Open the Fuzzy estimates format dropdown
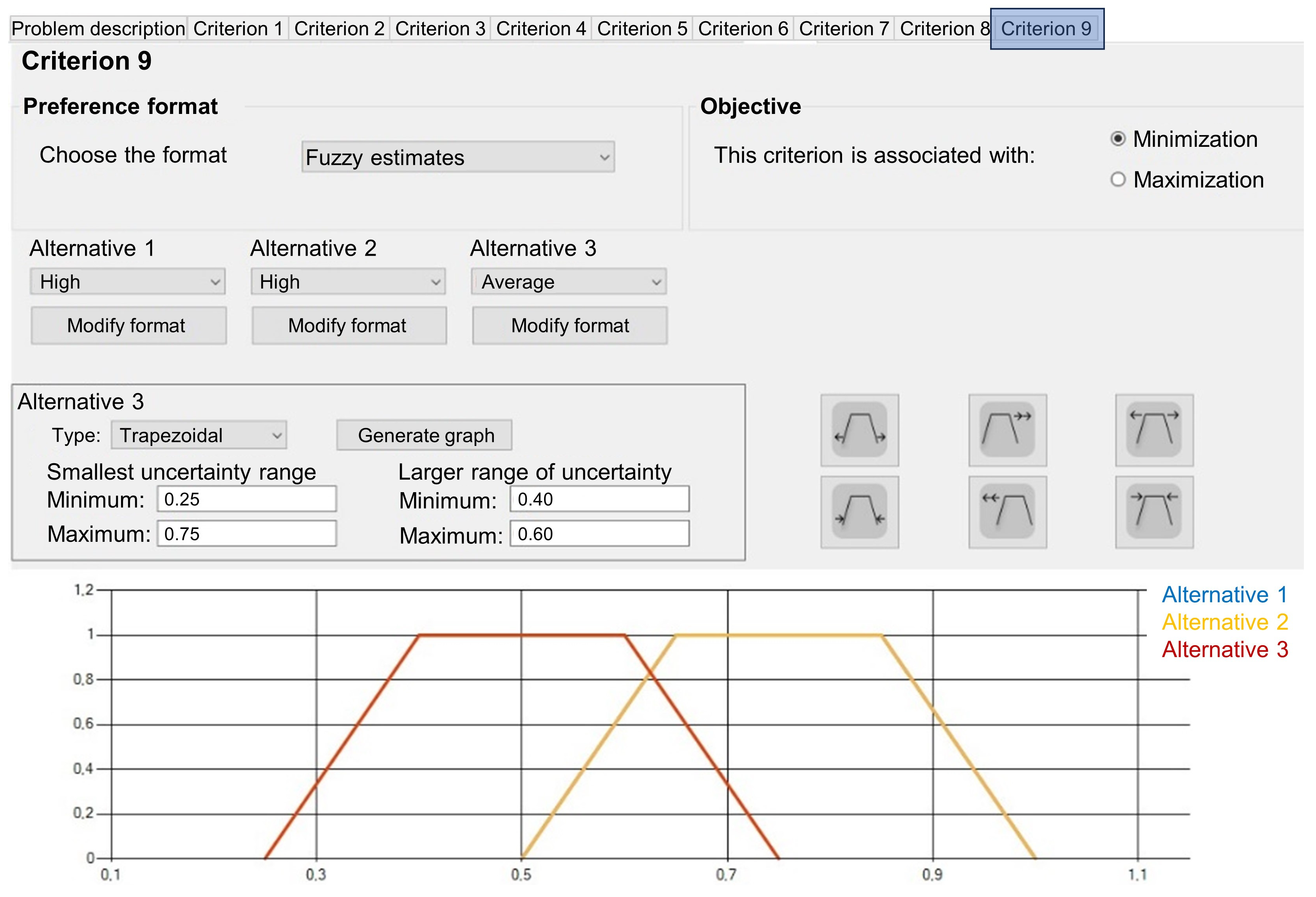The image size is (1316, 897). pyautogui.click(x=457, y=157)
